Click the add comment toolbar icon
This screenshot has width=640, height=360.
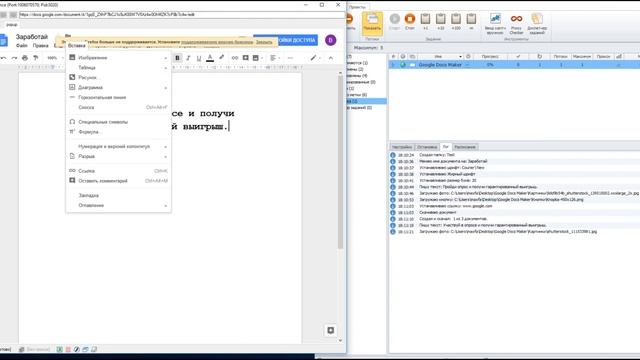point(245,58)
